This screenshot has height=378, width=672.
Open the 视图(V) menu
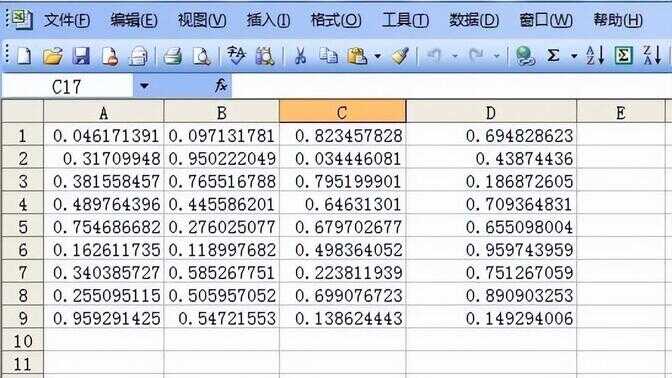[x=202, y=20]
